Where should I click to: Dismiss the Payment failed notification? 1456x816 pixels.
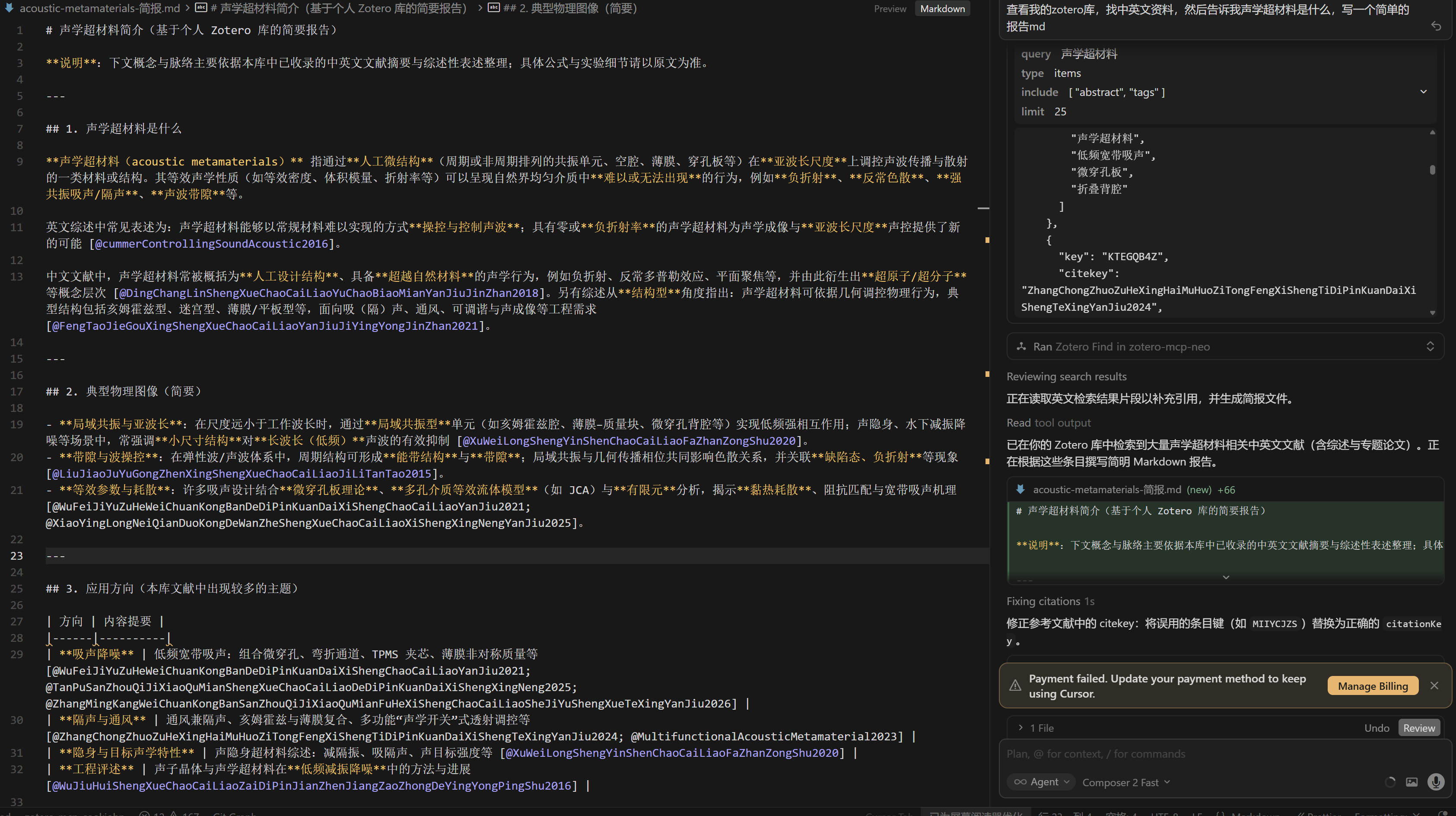coord(1434,685)
